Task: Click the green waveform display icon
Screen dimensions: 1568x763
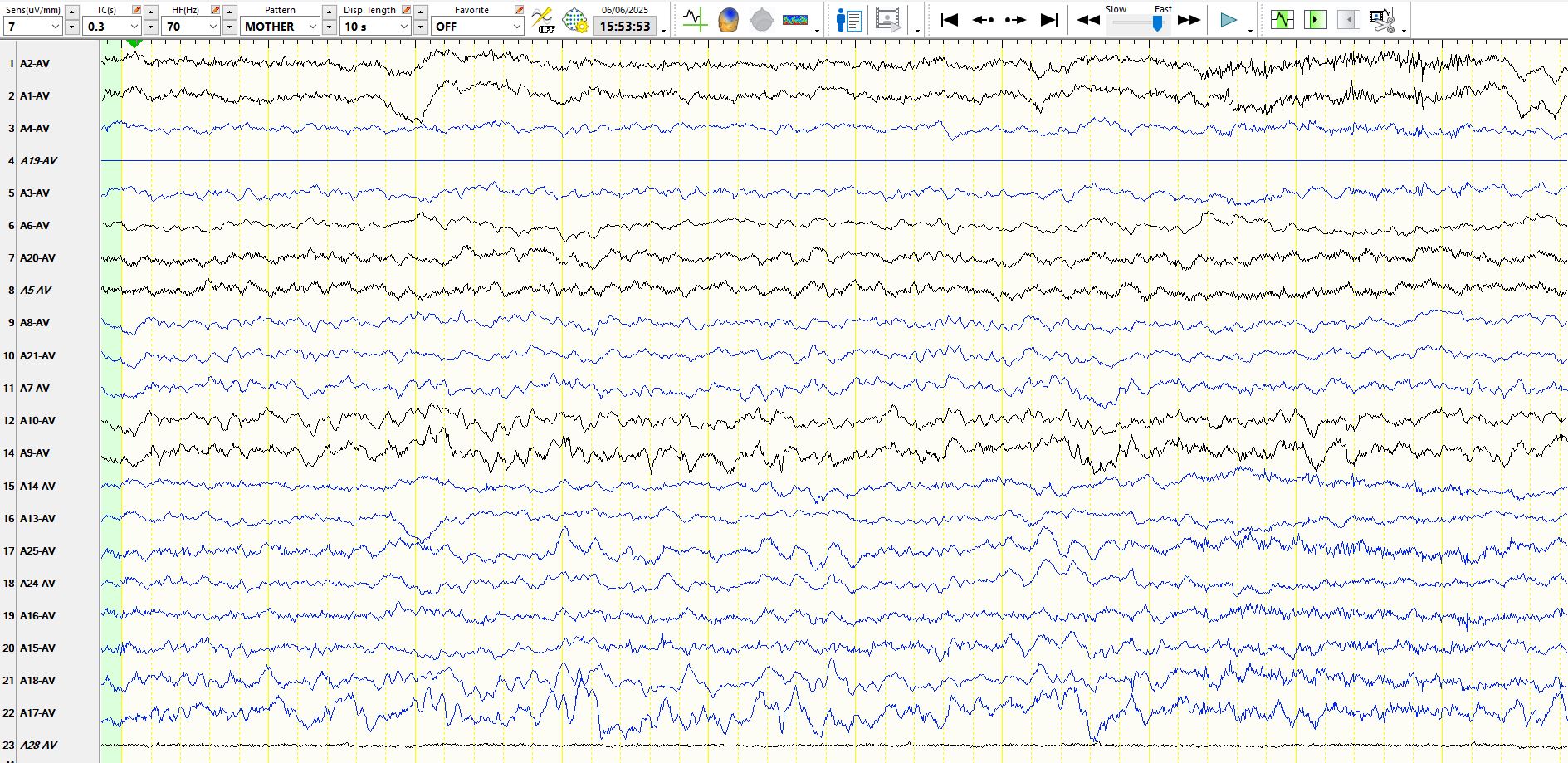Action: tap(1282, 19)
